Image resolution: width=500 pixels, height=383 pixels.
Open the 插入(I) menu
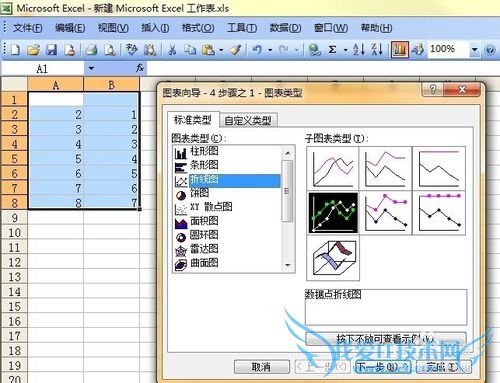pyautogui.click(x=155, y=28)
